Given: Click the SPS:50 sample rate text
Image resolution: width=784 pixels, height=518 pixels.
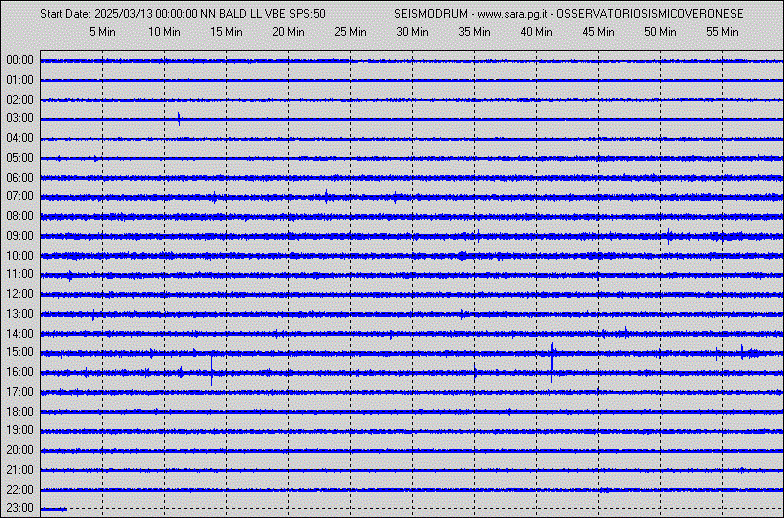Looking at the screenshot, I should [x=307, y=14].
